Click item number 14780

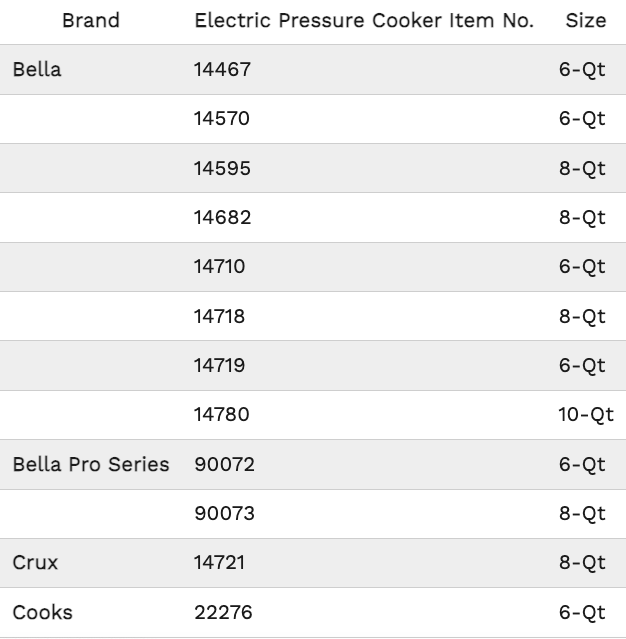click(222, 414)
